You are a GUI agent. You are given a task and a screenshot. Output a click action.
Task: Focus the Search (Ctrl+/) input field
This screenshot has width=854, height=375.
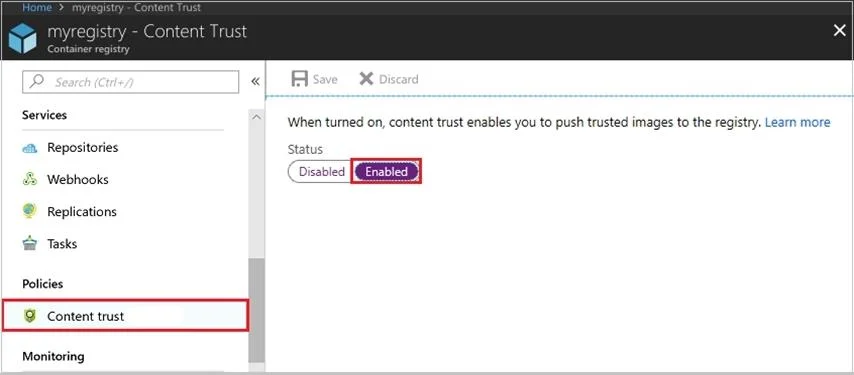coord(130,82)
